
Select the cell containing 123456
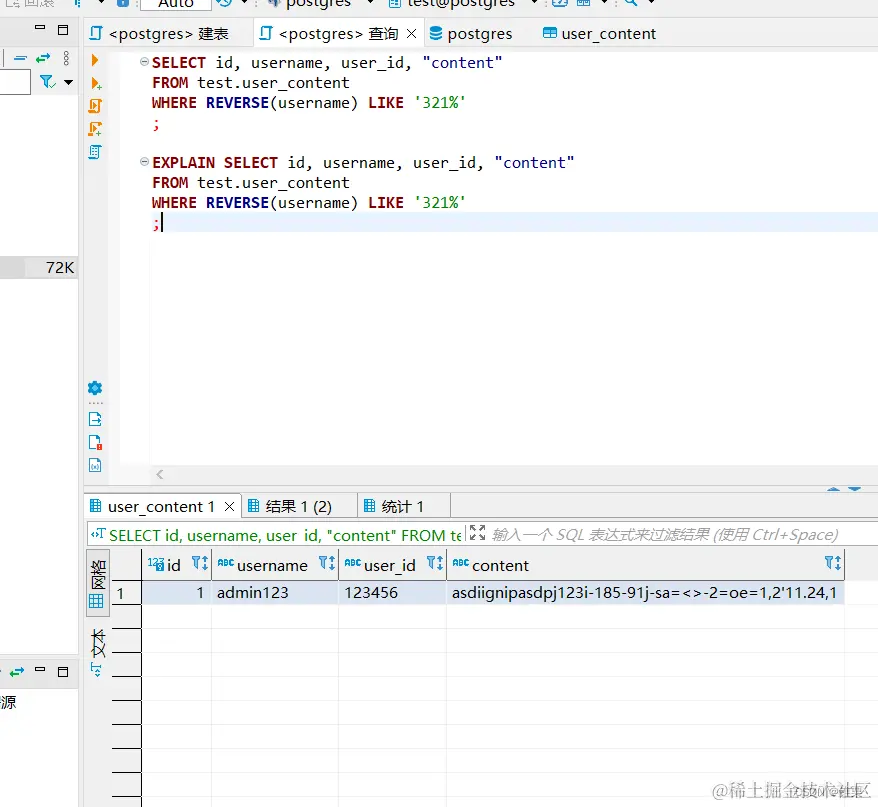tap(393, 593)
